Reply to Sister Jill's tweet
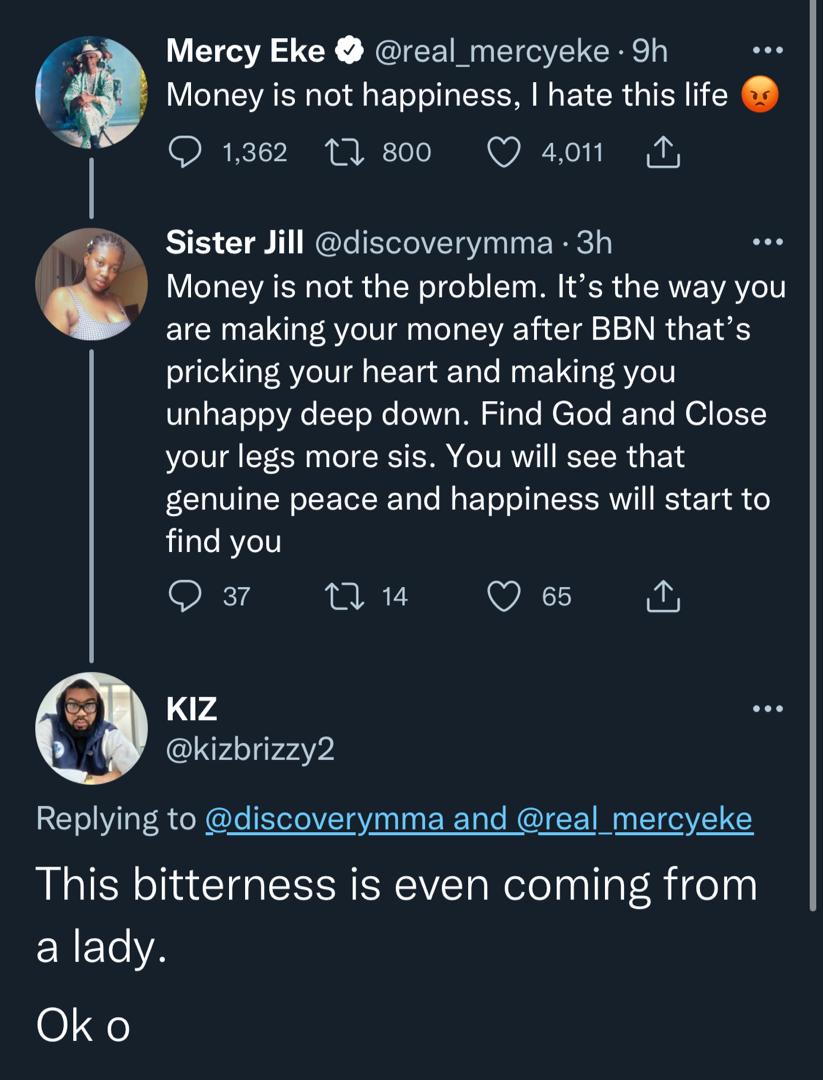This screenshot has height=1080, width=823. click(185, 597)
